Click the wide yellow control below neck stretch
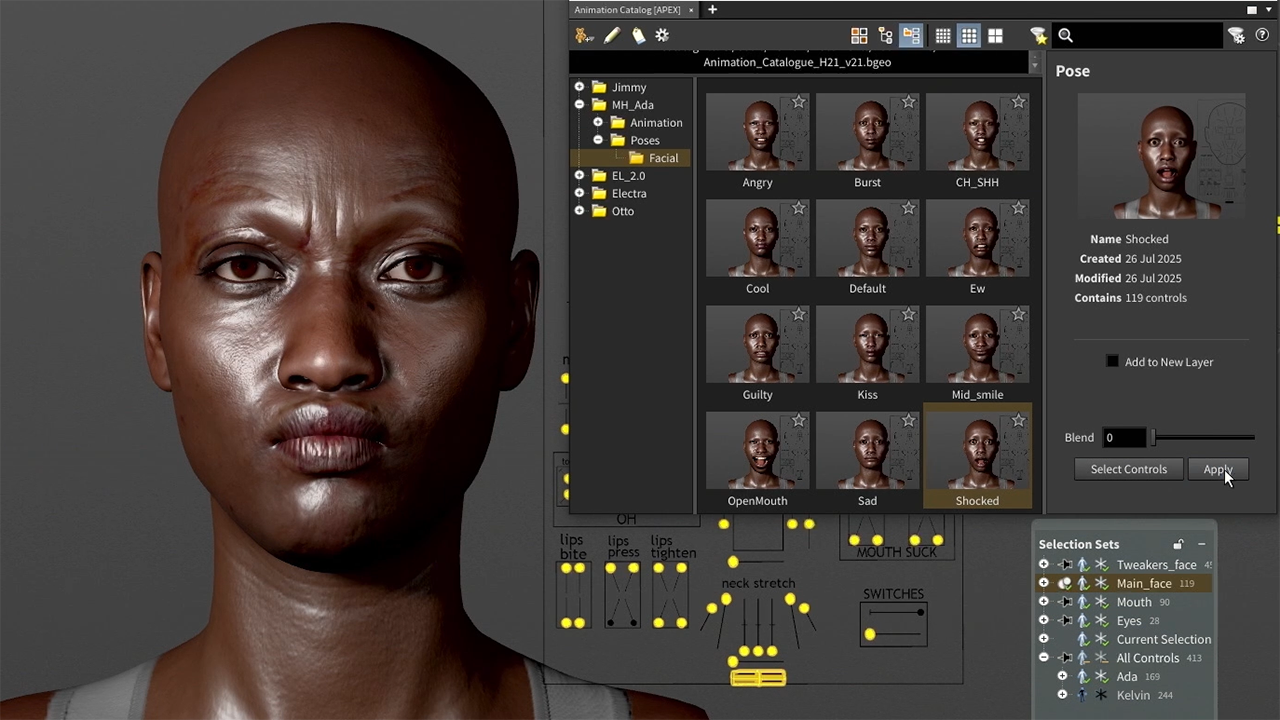Screen dimensions: 1280x720 click(x=758, y=679)
